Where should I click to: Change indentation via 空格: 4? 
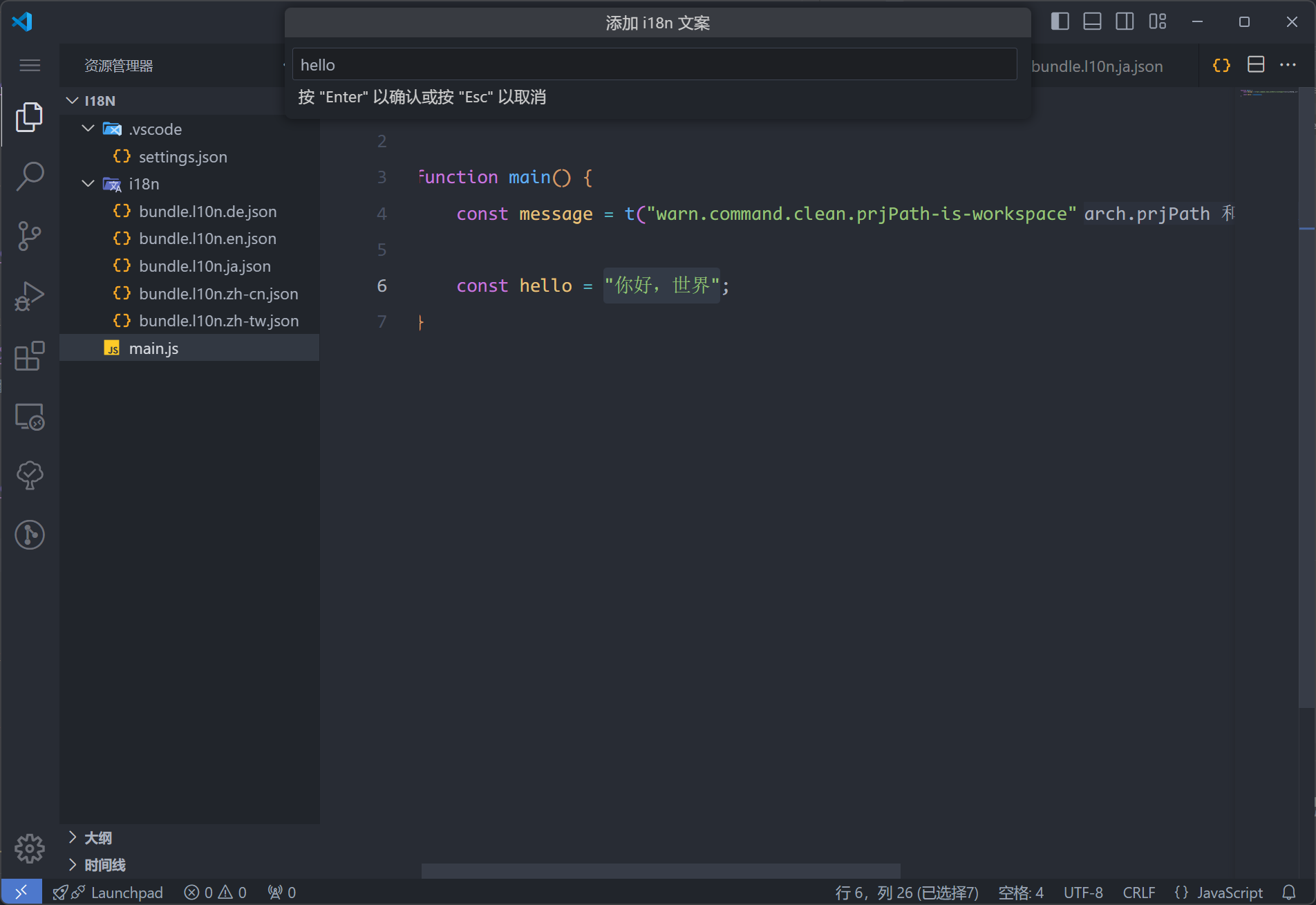click(1021, 893)
